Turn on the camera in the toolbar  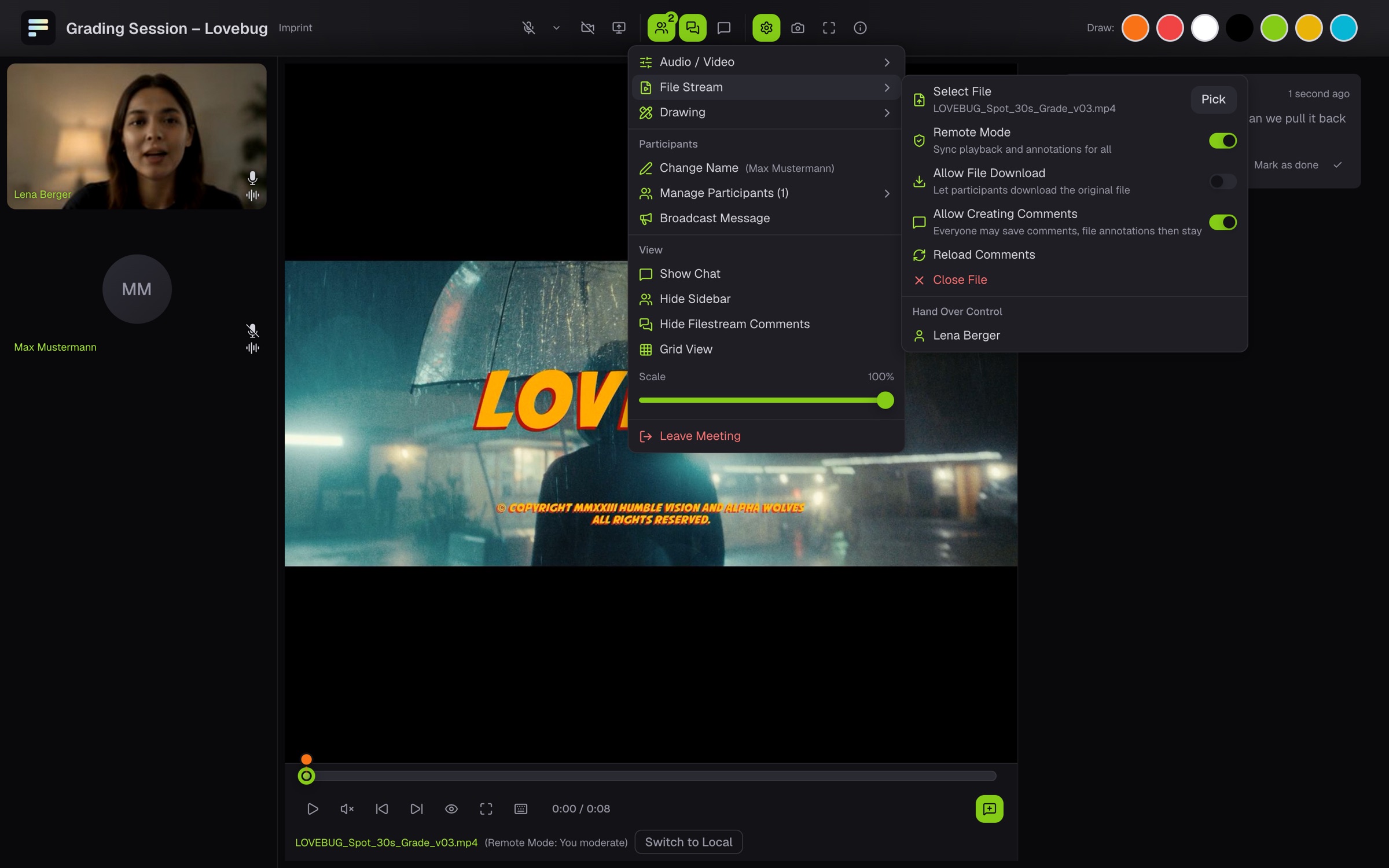(587, 28)
